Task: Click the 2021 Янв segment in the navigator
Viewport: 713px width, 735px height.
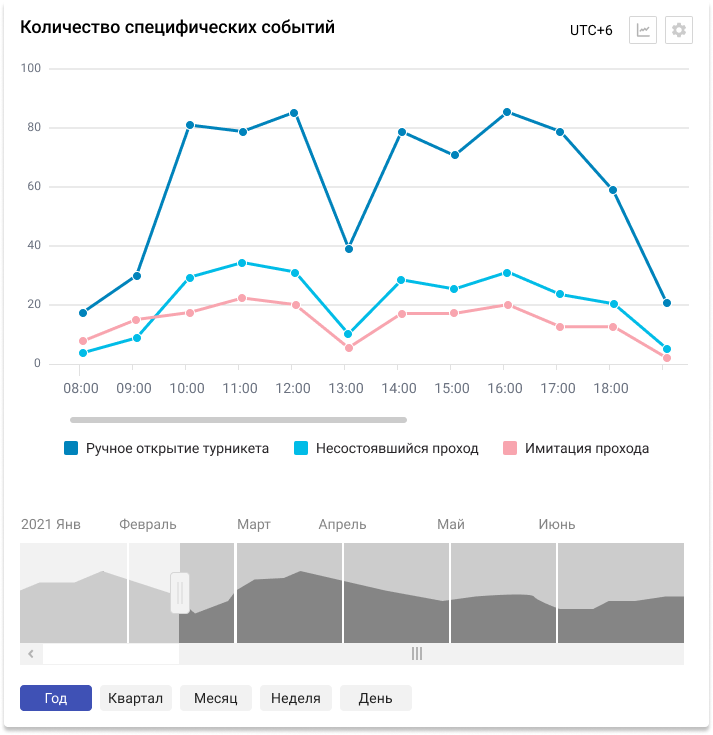Action: (73, 593)
